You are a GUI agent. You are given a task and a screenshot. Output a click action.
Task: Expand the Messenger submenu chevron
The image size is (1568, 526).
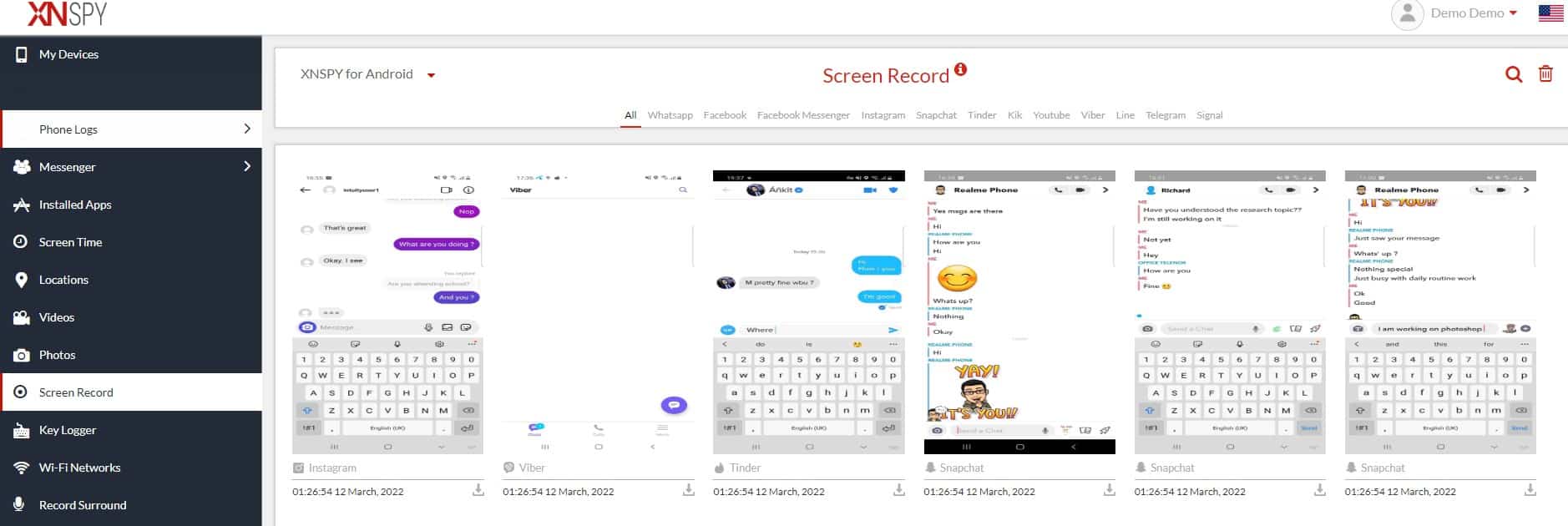[x=247, y=166]
